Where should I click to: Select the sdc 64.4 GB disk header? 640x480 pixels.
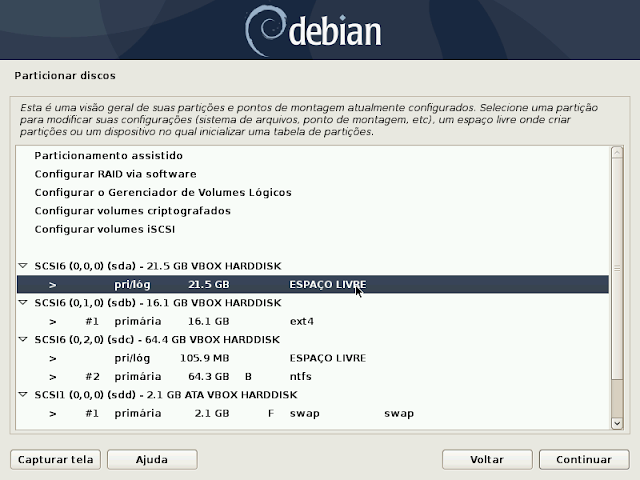pos(313,339)
